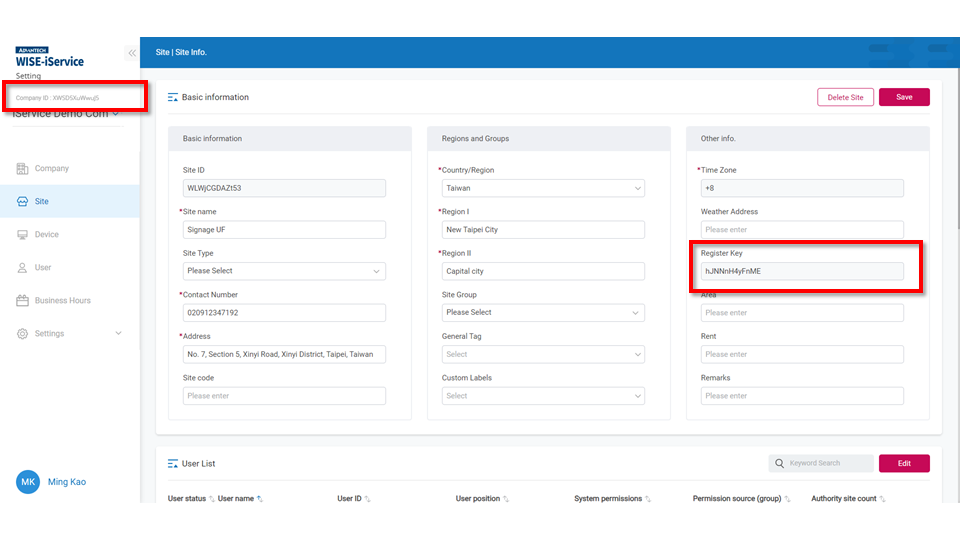Click the User person icon
Viewport: 960px width, 540px height.
[23, 268]
